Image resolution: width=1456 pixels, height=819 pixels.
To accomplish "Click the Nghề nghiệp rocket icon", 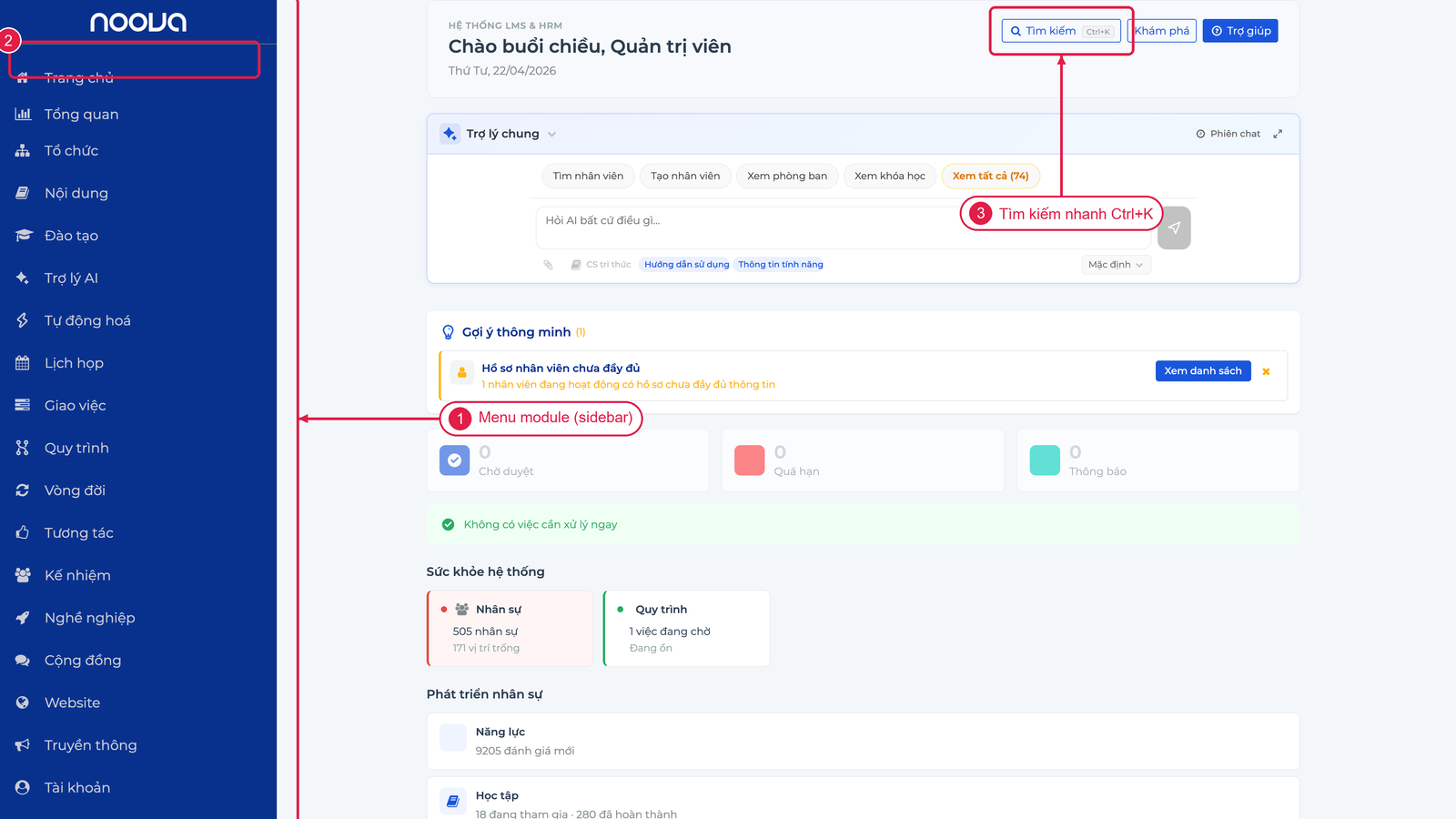I will coord(23,618).
